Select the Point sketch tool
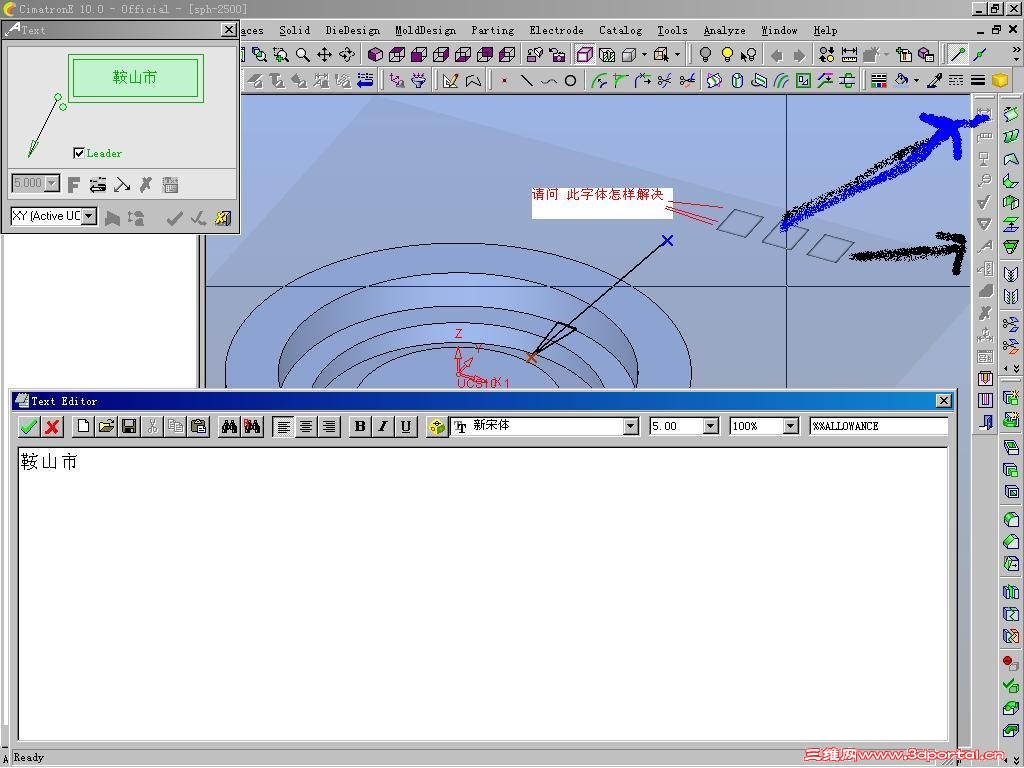The height and width of the screenshot is (768, 1024). 504,81
